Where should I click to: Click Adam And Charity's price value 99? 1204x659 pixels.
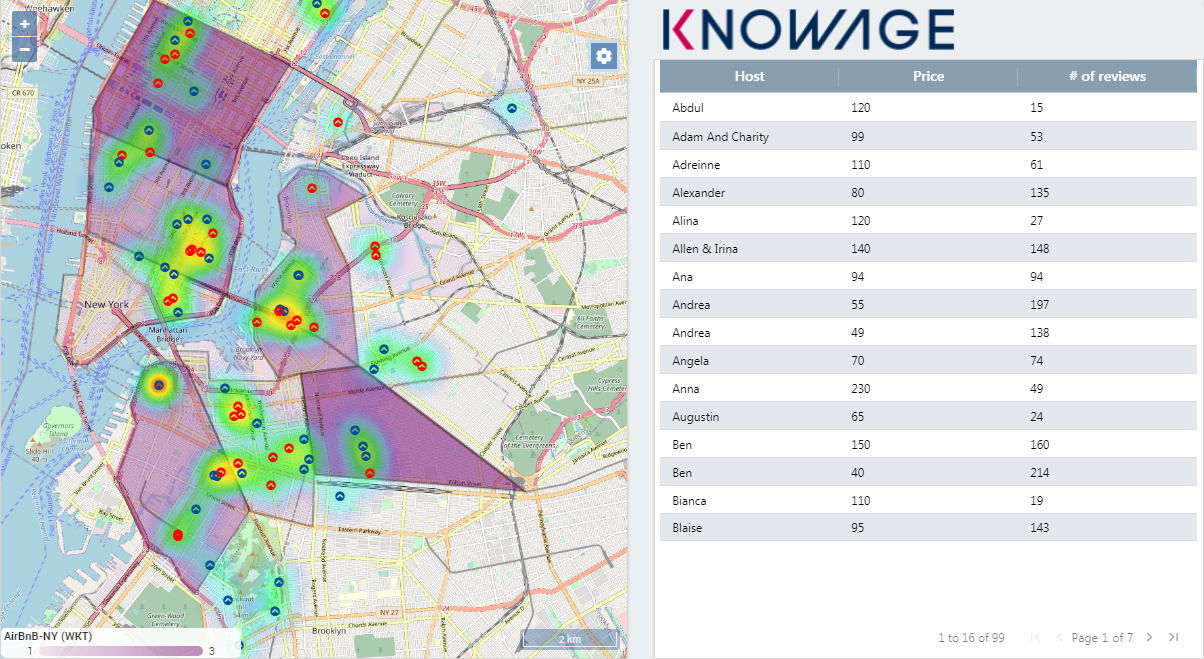coord(858,136)
